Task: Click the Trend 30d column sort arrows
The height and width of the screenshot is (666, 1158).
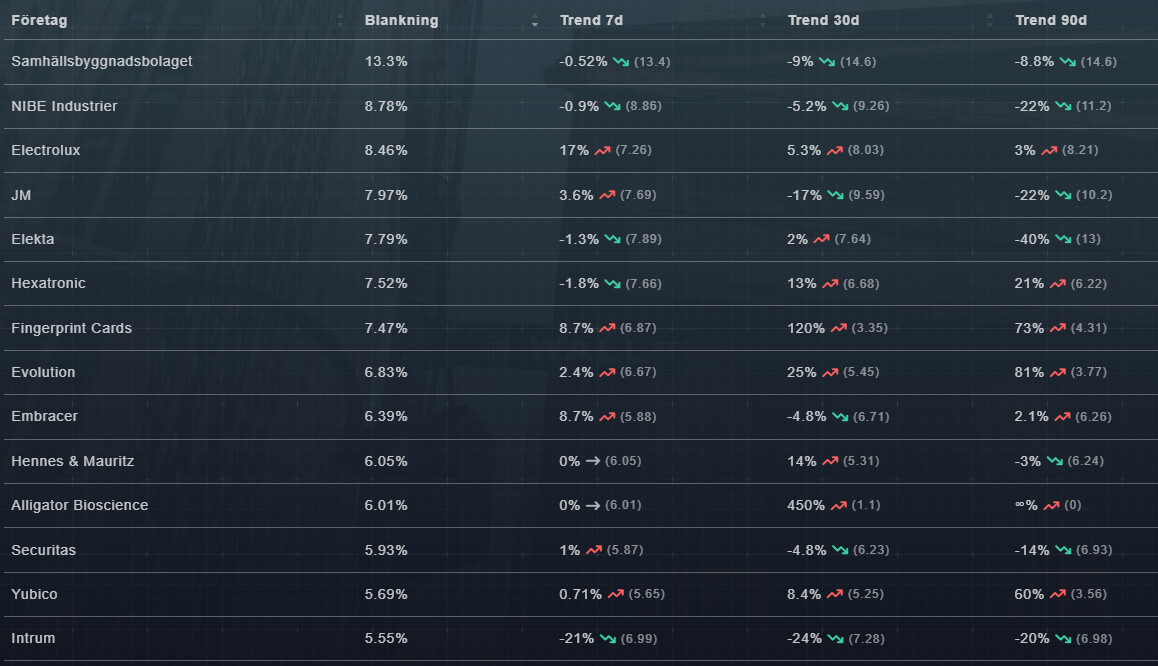Action: click(x=990, y=20)
